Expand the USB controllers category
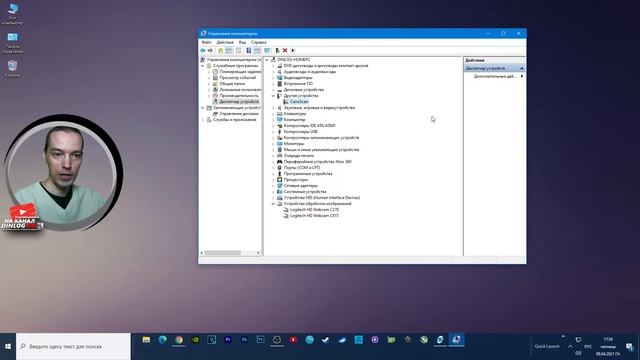 click(x=273, y=132)
